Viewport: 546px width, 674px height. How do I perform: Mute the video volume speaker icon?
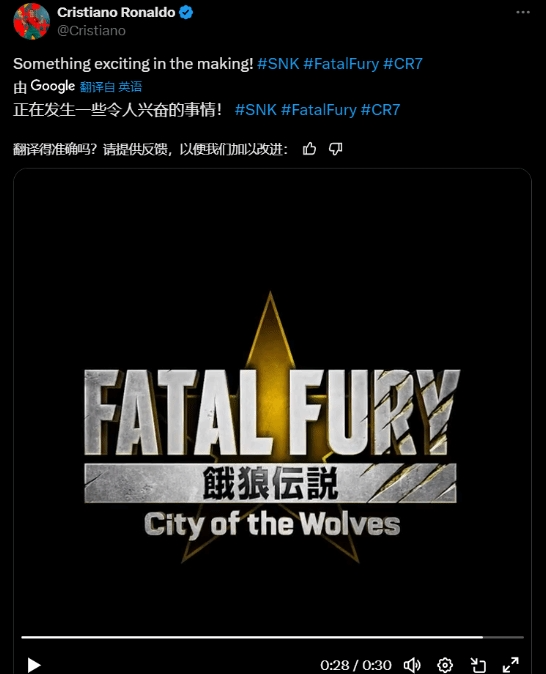pyautogui.click(x=412, y=665)
